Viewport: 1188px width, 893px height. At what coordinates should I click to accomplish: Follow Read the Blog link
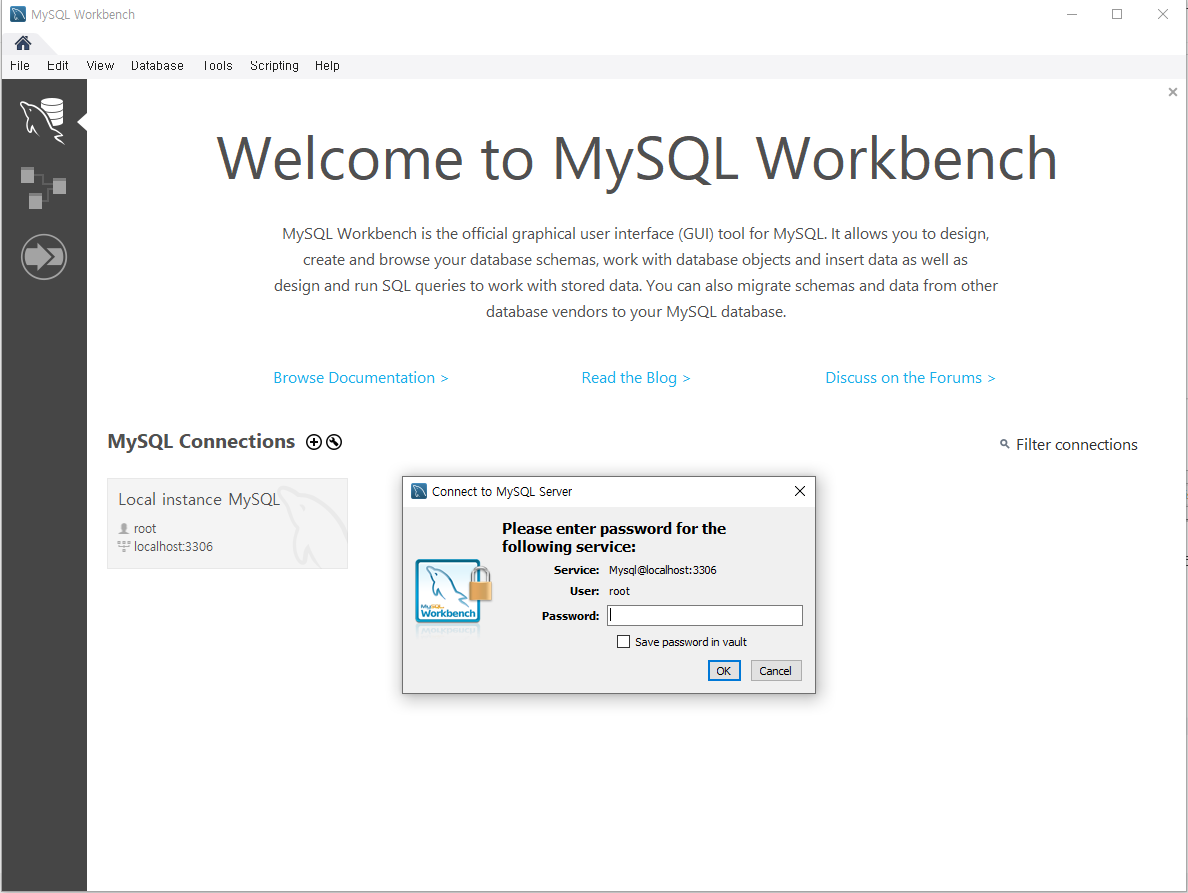[636, 378]
